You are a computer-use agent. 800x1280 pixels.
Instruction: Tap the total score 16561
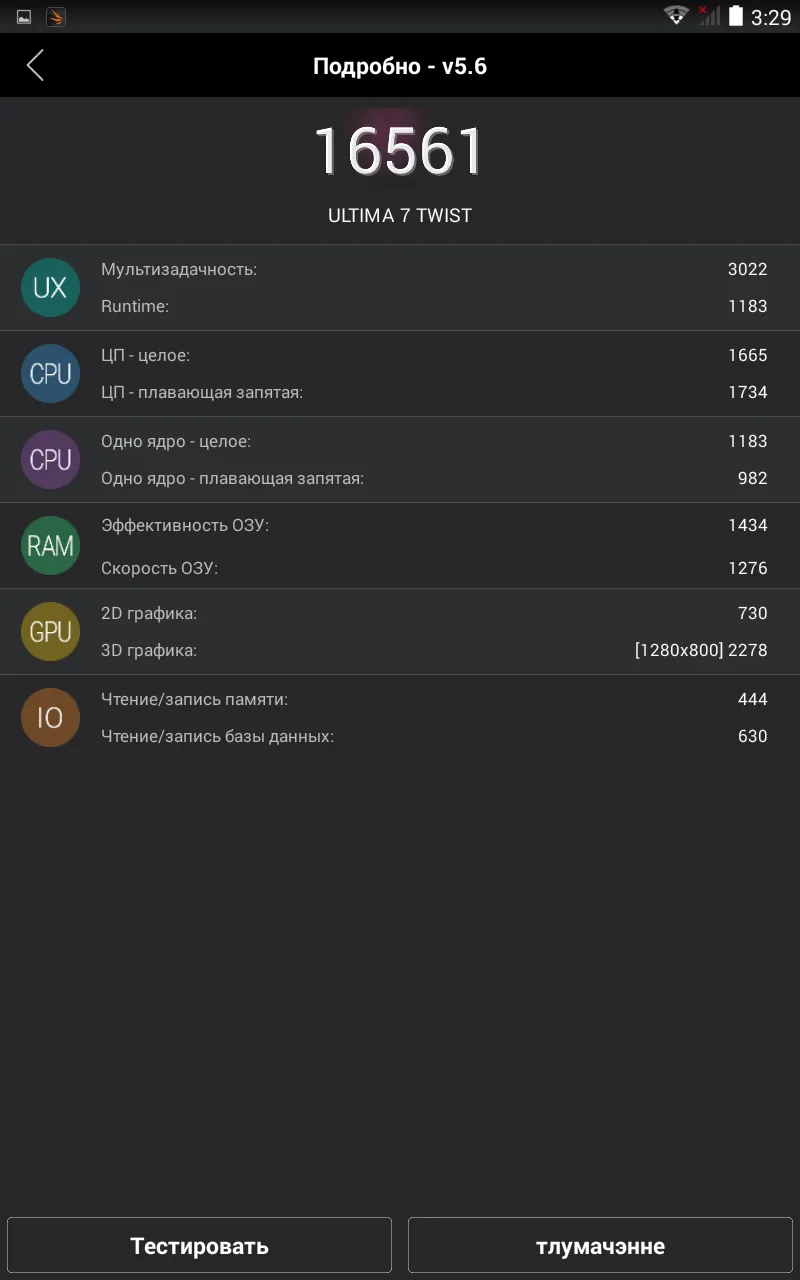pyautogui.click(x=400, y=152)
